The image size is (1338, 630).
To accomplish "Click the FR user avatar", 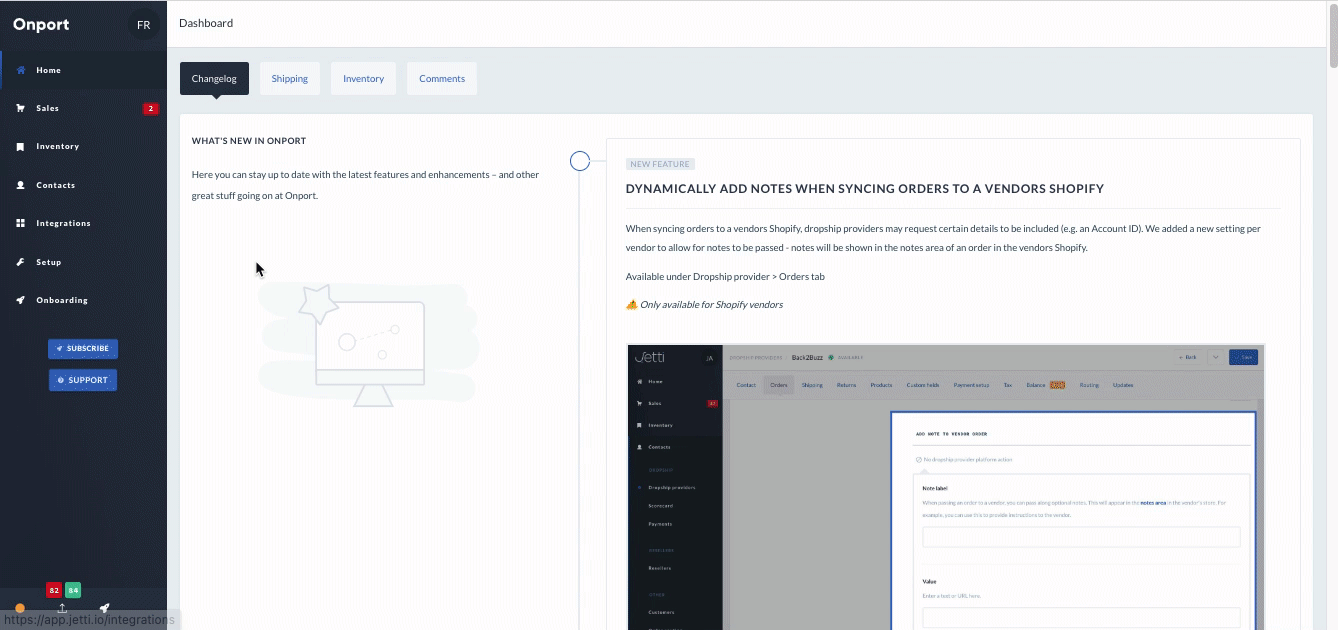I will click(144, 25).
